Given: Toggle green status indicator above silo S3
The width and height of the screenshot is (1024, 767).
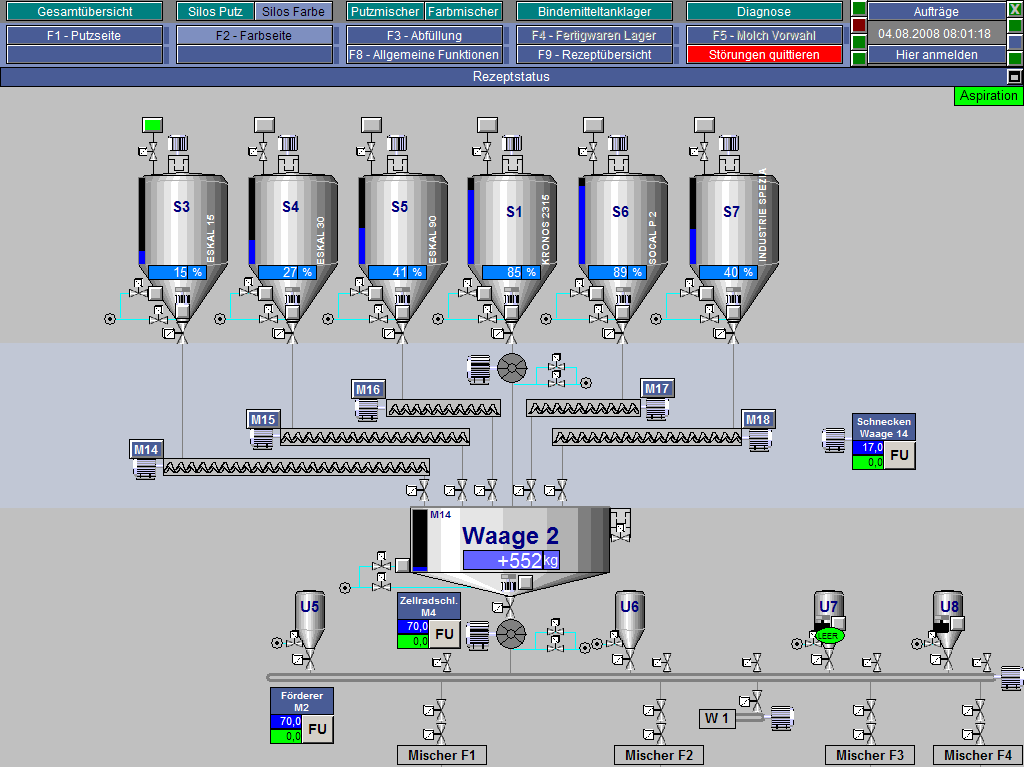Looking at the screenshot, I should 152,125.
